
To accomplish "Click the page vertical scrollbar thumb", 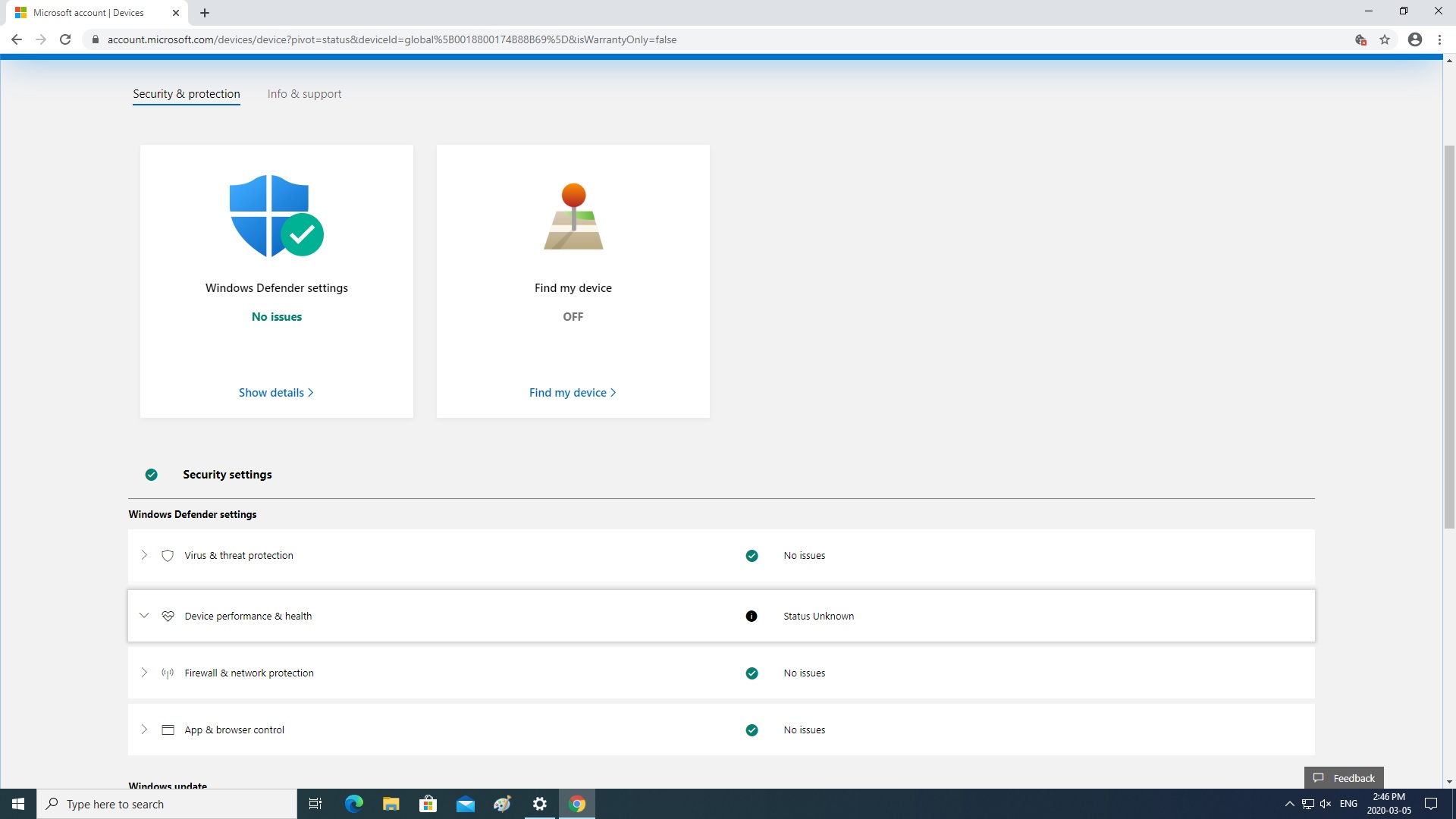I will 1449,337.
